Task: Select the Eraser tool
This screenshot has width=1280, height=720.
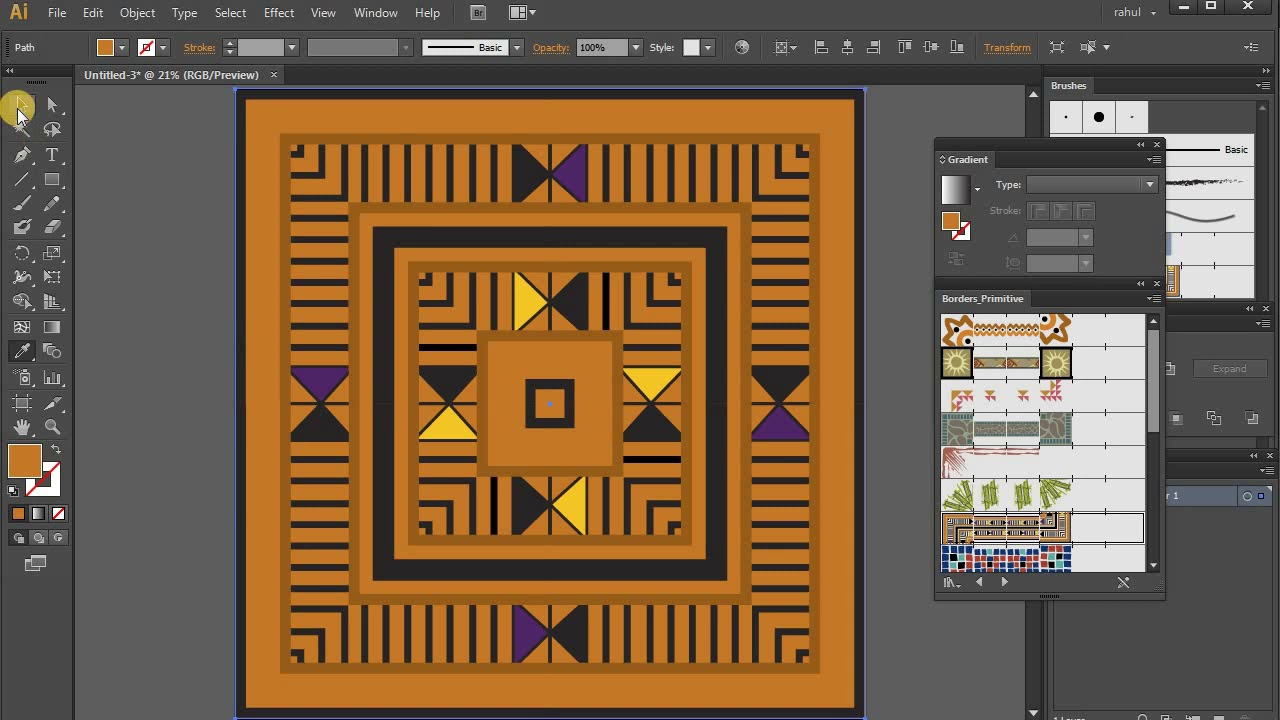Action: pos(52,228)
